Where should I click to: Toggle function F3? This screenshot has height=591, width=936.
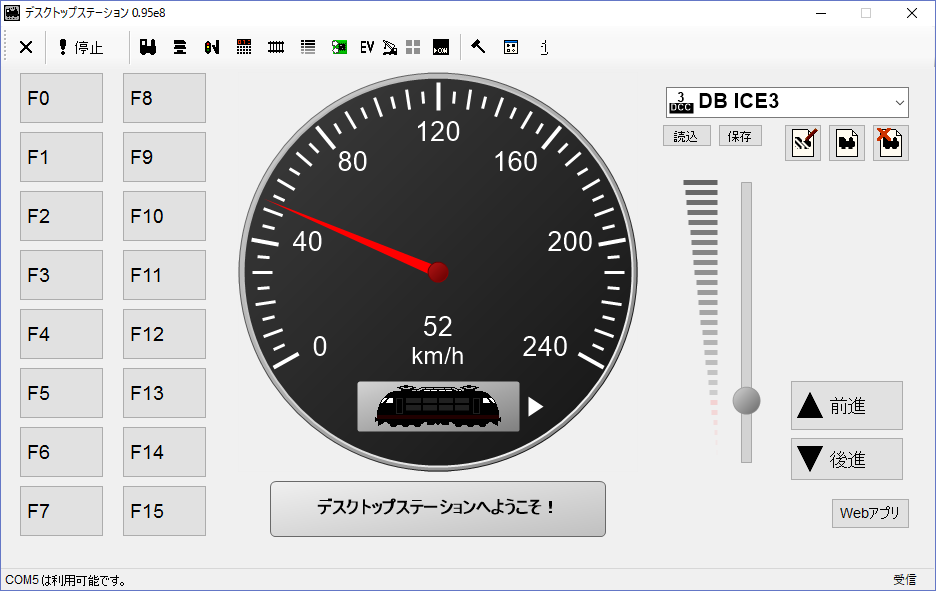click(x=61, y=275)
